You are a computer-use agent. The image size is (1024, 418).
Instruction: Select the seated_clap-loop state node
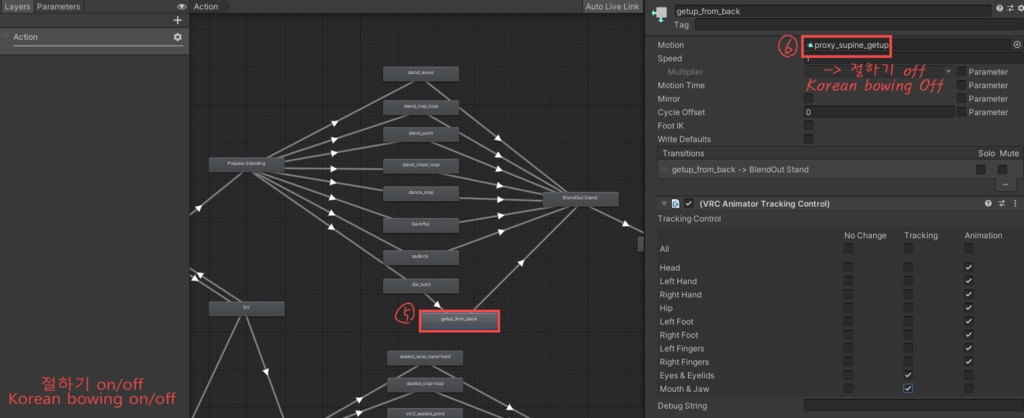coord(425,385)
